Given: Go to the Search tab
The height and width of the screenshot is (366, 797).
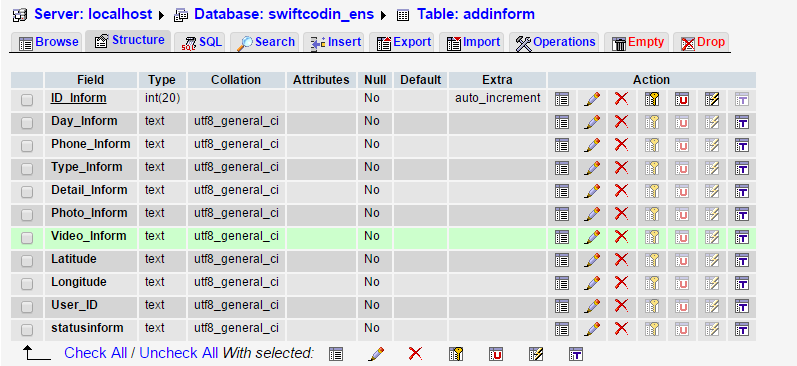Looking at the screenshot, I should tap(266, 42).
